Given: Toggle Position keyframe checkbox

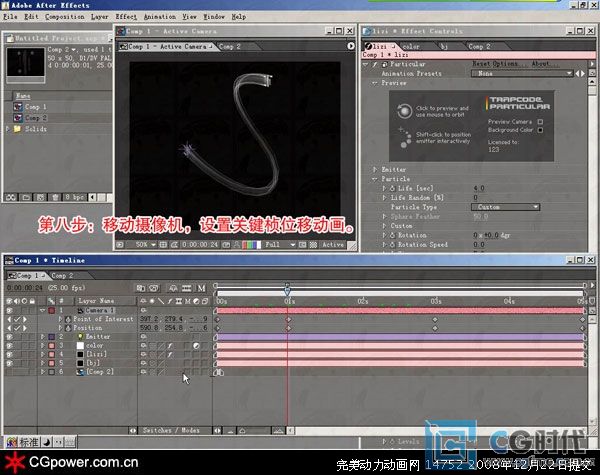Looking at the screenshot, I should pyautogui.click(x=17, y=328).
